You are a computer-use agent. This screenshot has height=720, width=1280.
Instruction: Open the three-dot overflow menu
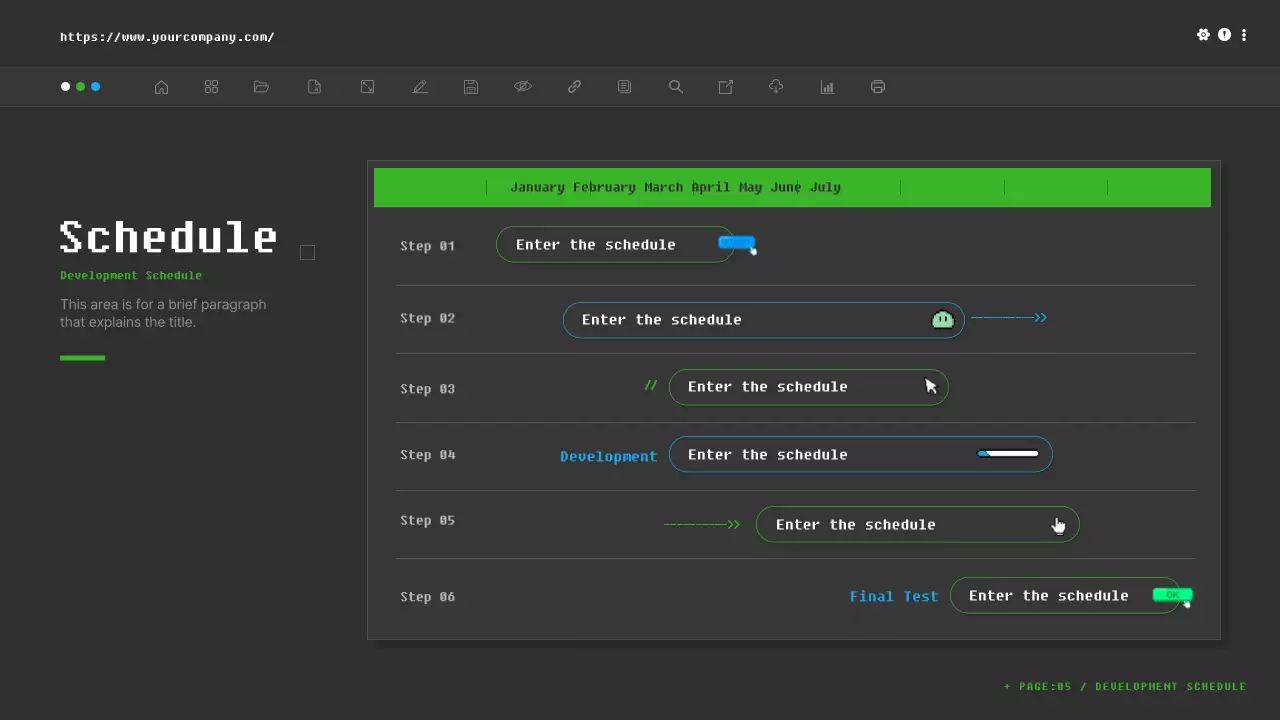tap(1244, 35)
